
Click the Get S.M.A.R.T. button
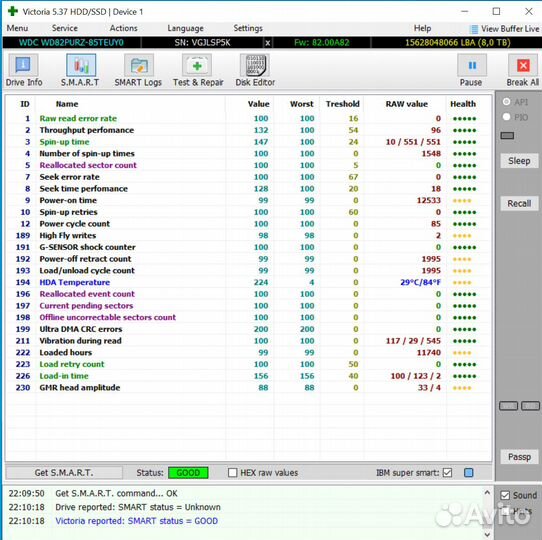coord(64,473)
